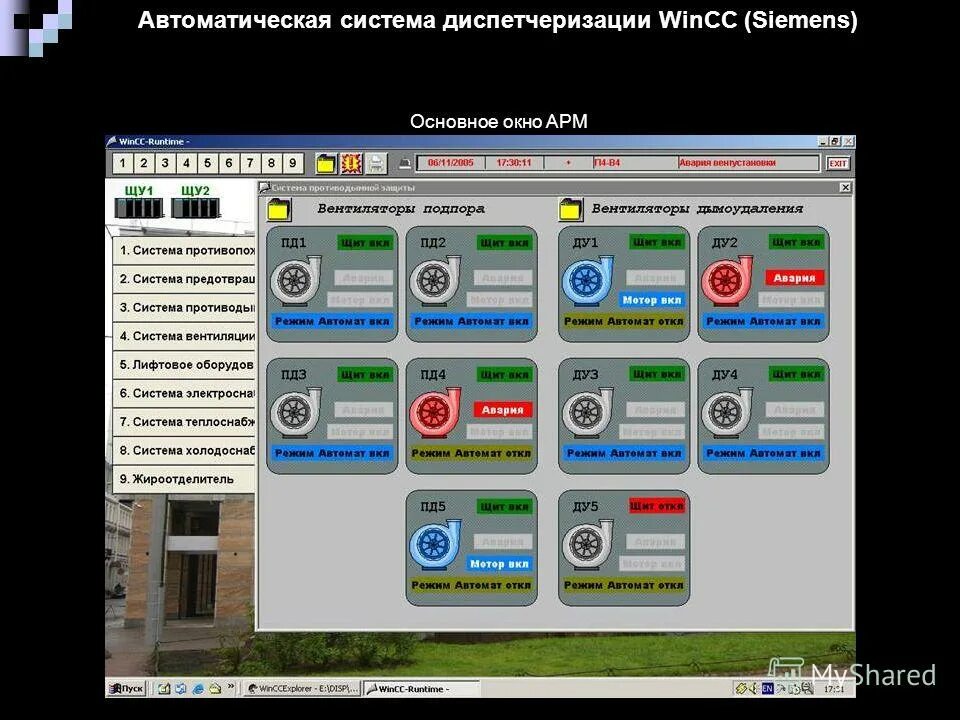This screenshot has width=960, height=720.
Task: Toggle Режим Автомат откл on ПД5
Action: tap(470, 586)
